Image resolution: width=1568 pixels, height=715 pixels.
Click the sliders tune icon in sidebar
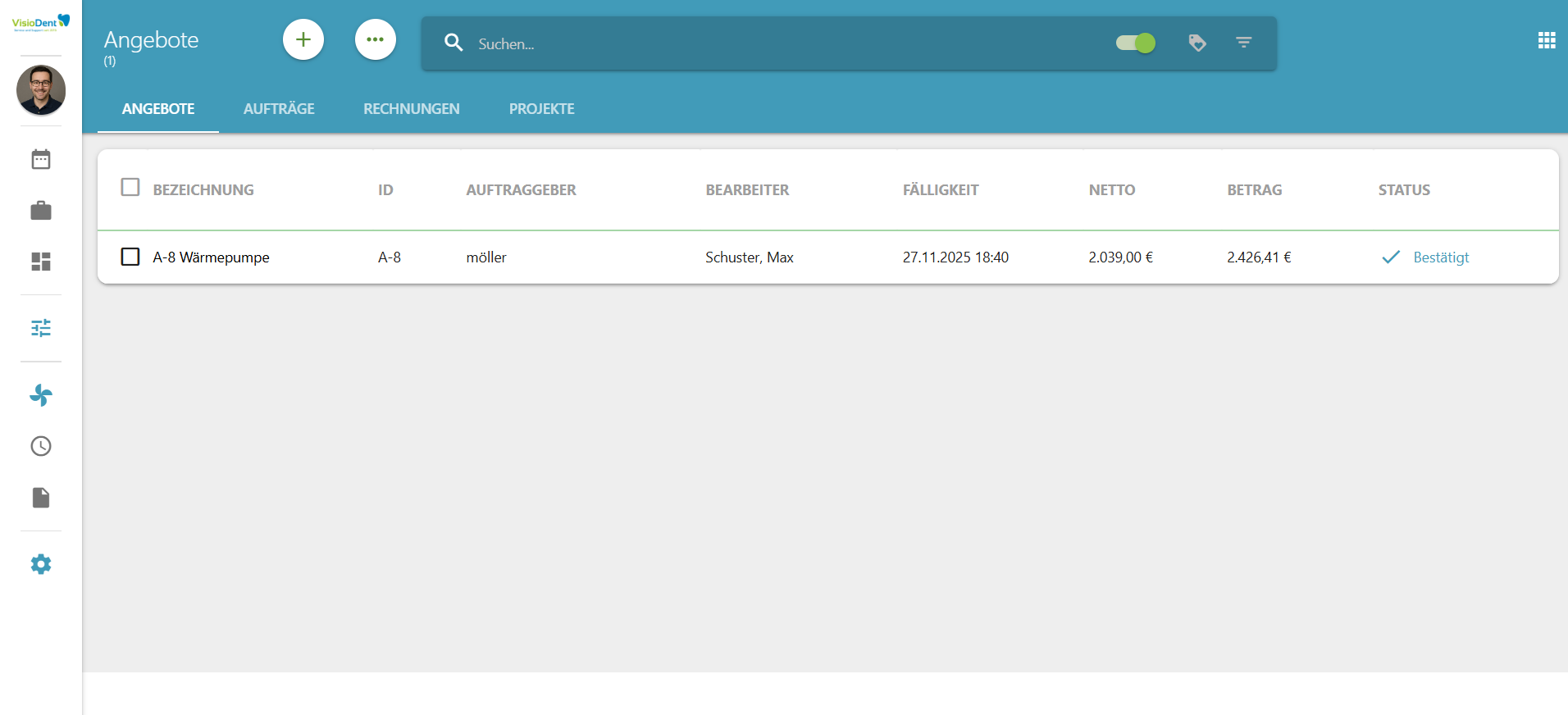click(41, 328)
